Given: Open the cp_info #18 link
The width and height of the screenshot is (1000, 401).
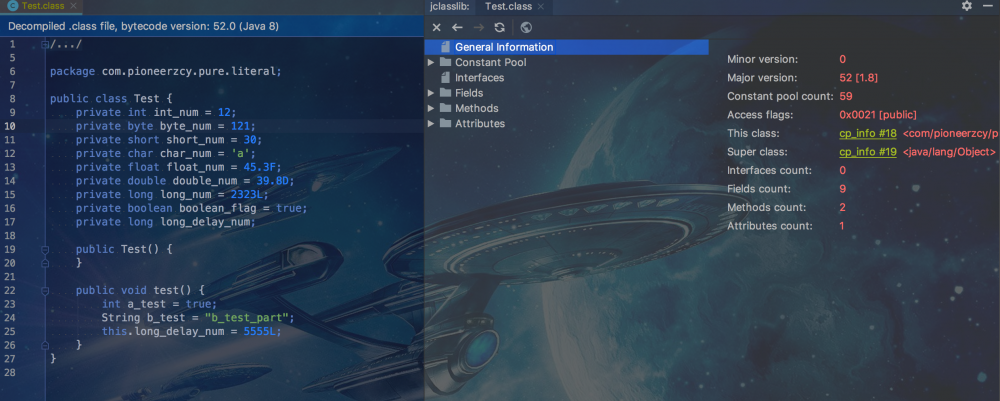Looking at the screenshot, I should click(868, 134).
